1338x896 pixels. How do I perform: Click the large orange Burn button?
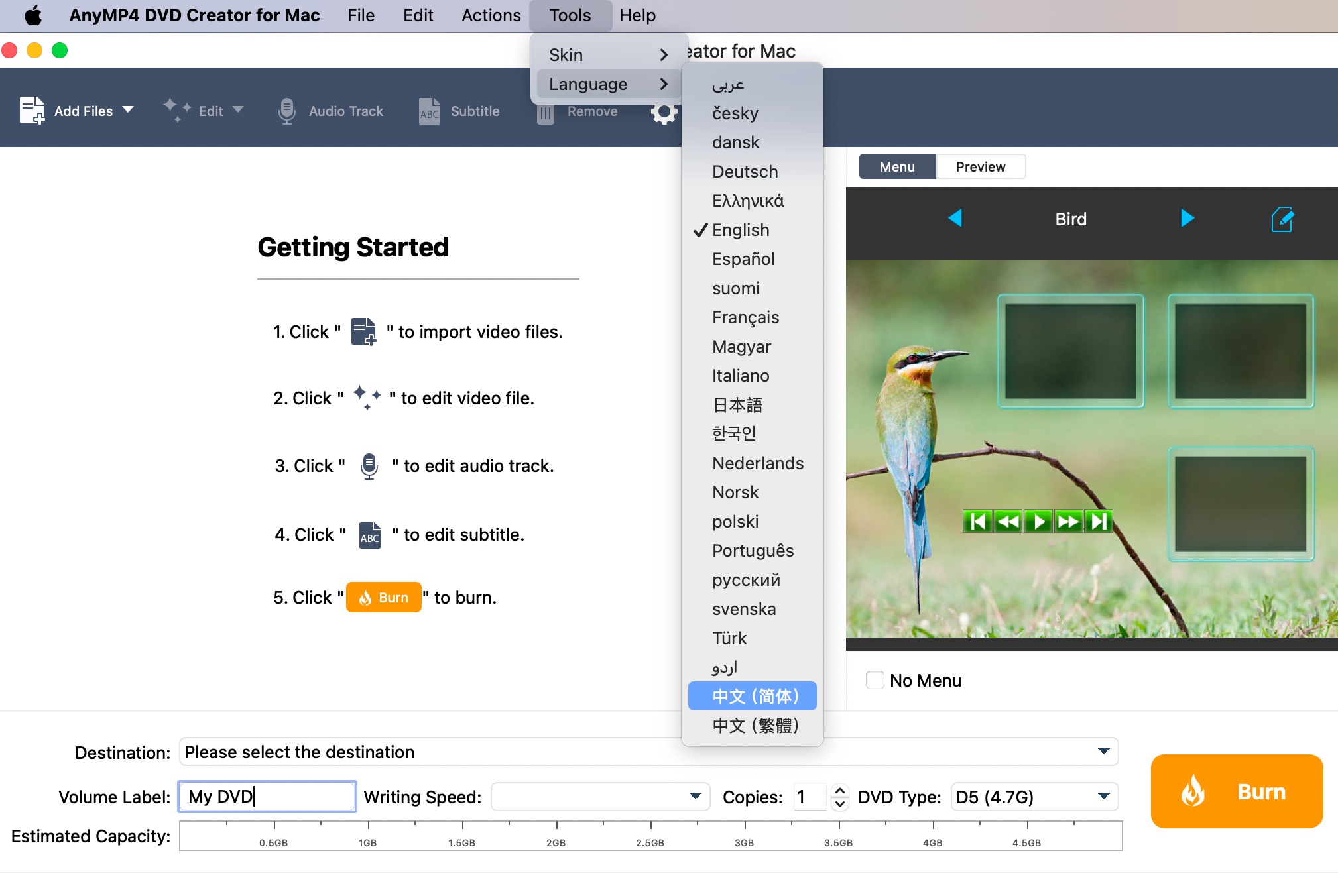pyautogui.click(x=1237, y=791)
